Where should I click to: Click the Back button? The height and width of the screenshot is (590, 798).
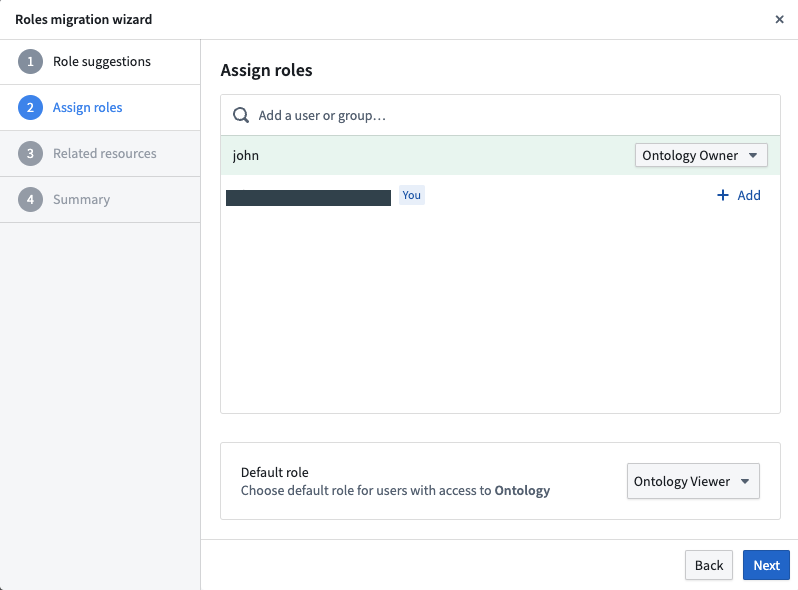pyautogui.click(x=708, y=565)
